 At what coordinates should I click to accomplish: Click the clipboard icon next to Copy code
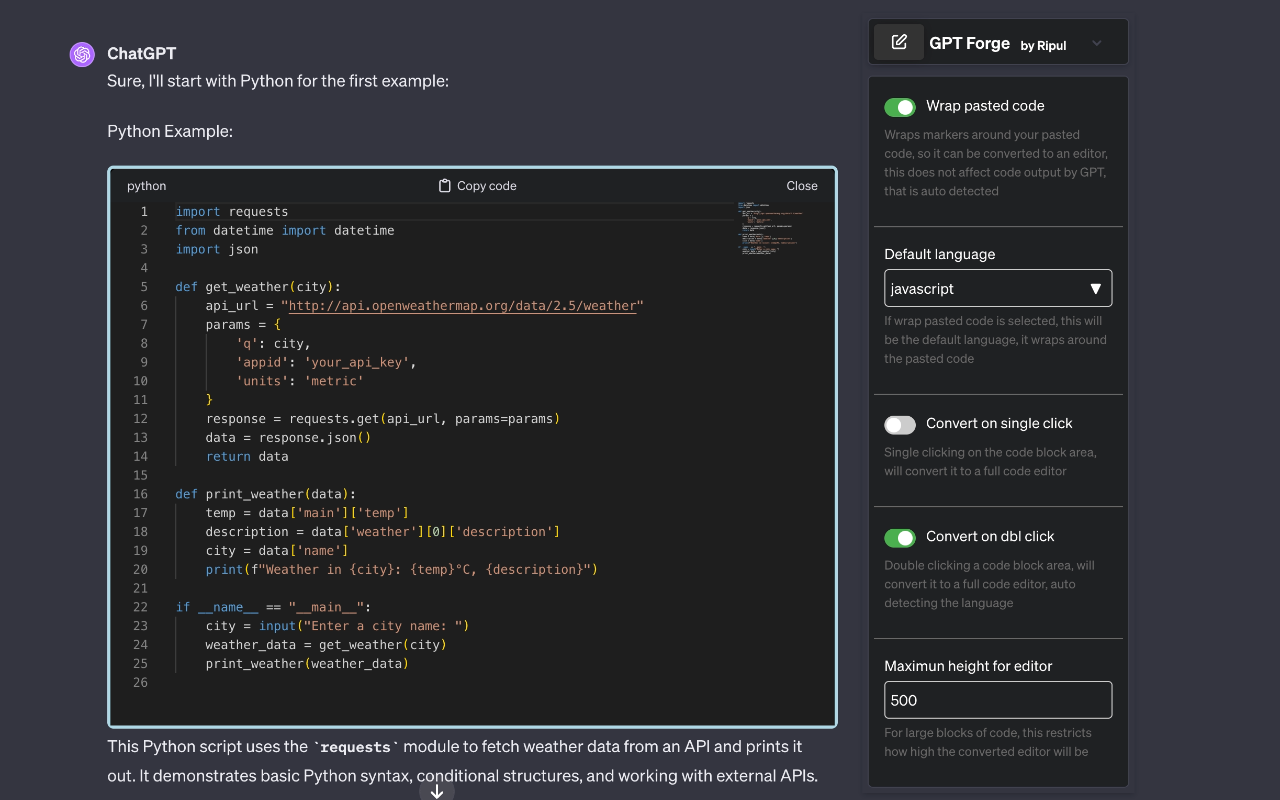tap(442, 185)
